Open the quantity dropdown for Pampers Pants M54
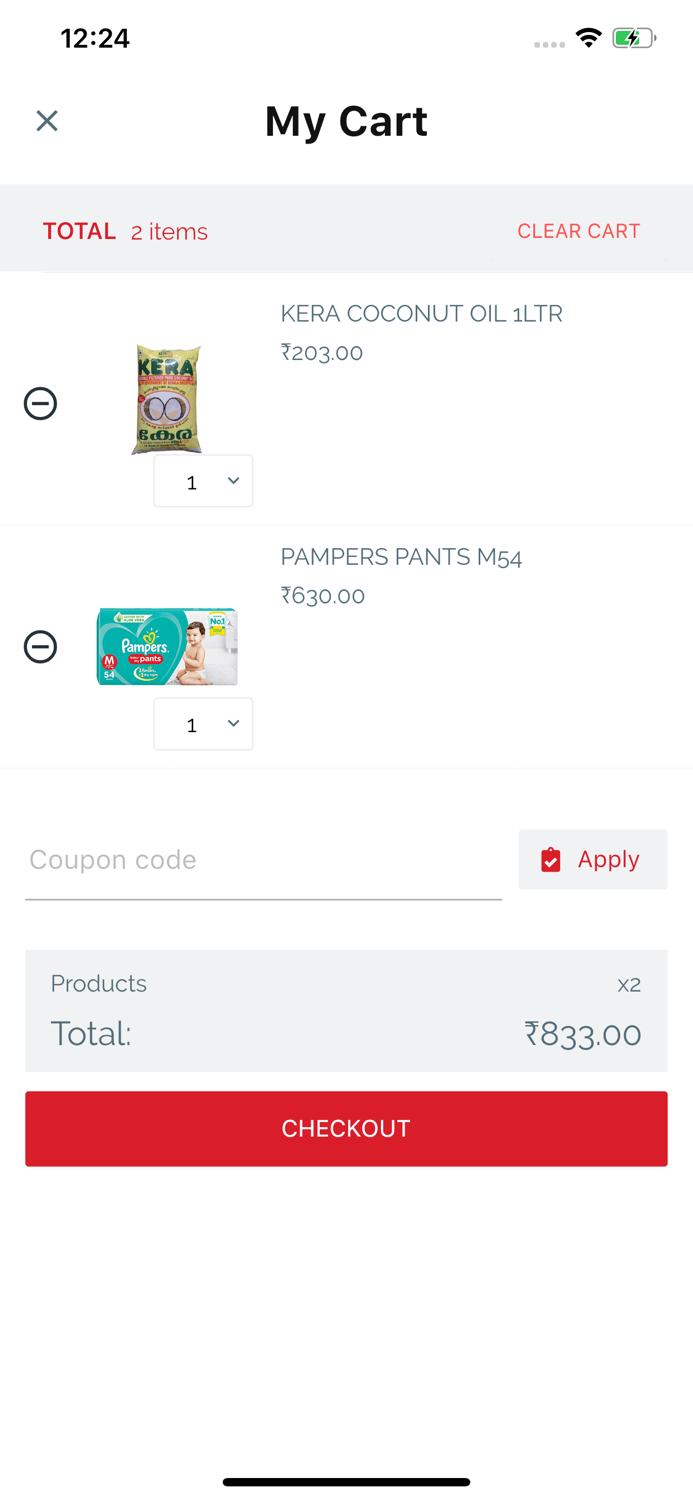This screenshot has height=1500, width=693. (203, 724)
